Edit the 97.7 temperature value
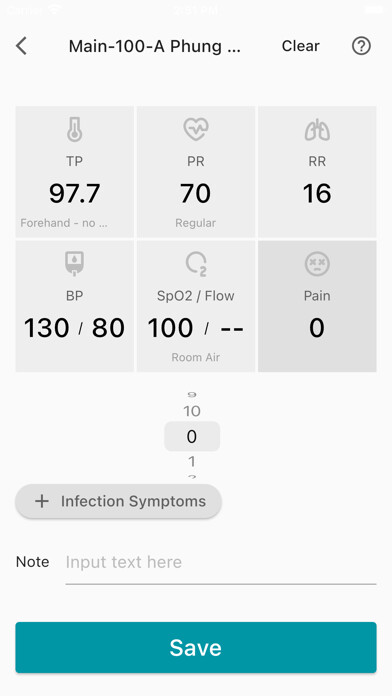Image resolution: width=392 pixels, height=696 pixels. click(75, 194)
